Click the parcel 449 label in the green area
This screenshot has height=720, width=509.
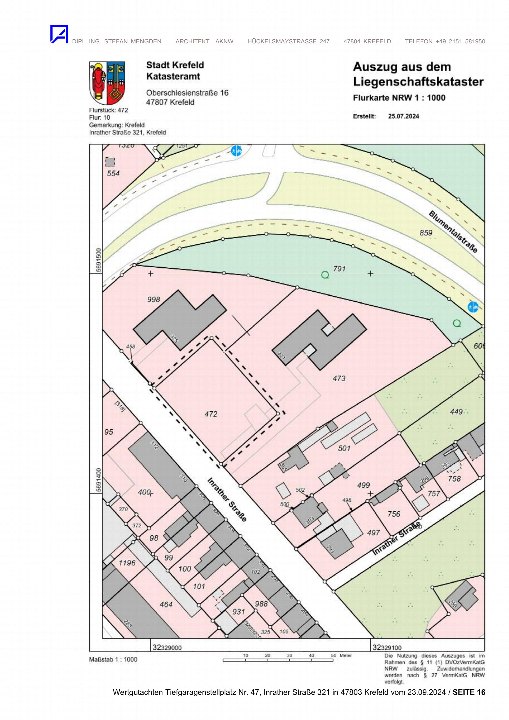(456, 412)
